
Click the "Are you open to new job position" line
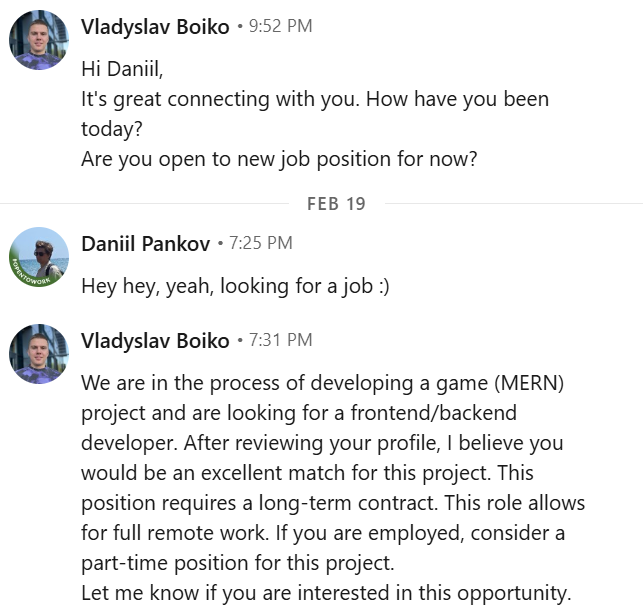279,159
